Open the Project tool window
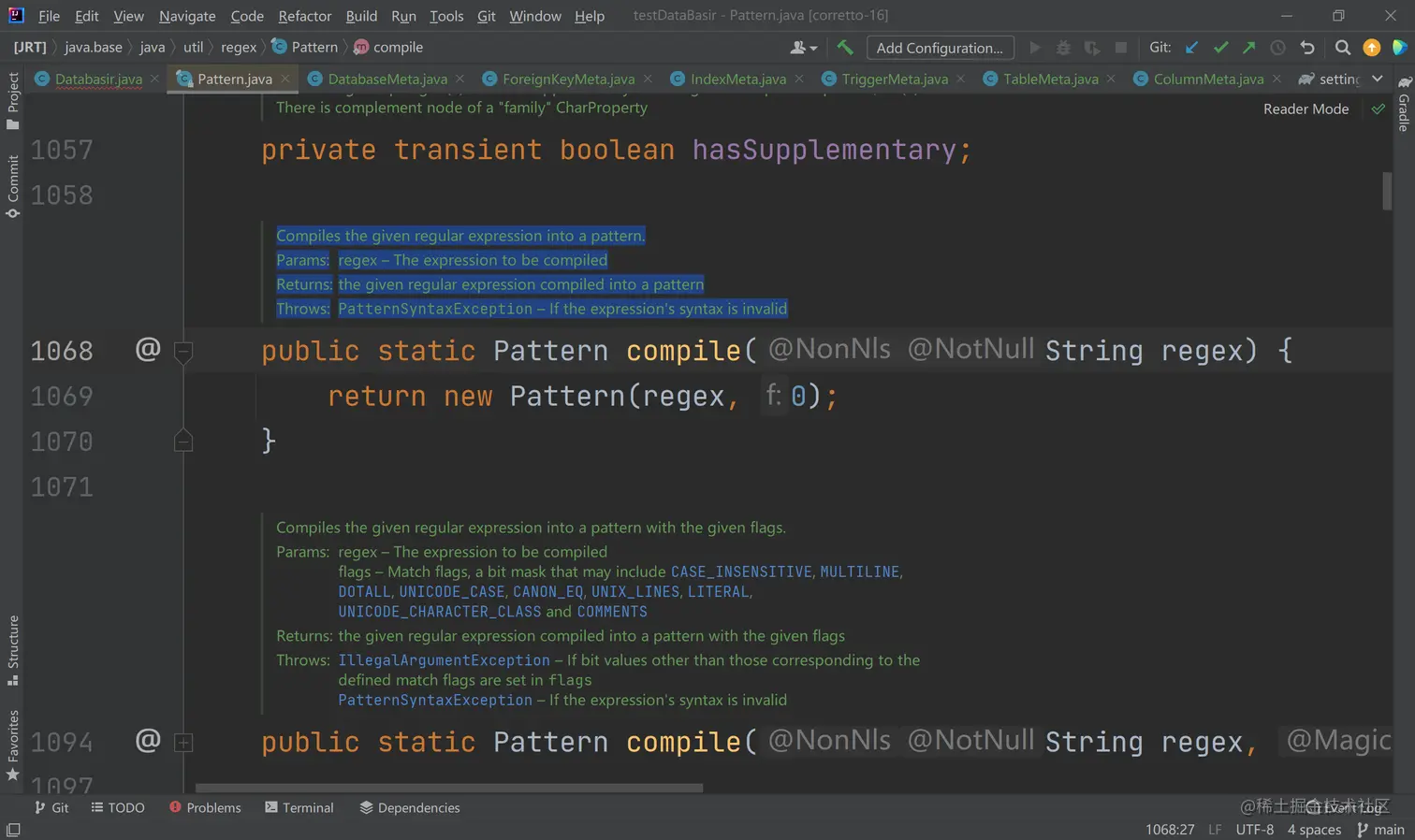The width and height of the screenshot is (1415, 840). 12,101
